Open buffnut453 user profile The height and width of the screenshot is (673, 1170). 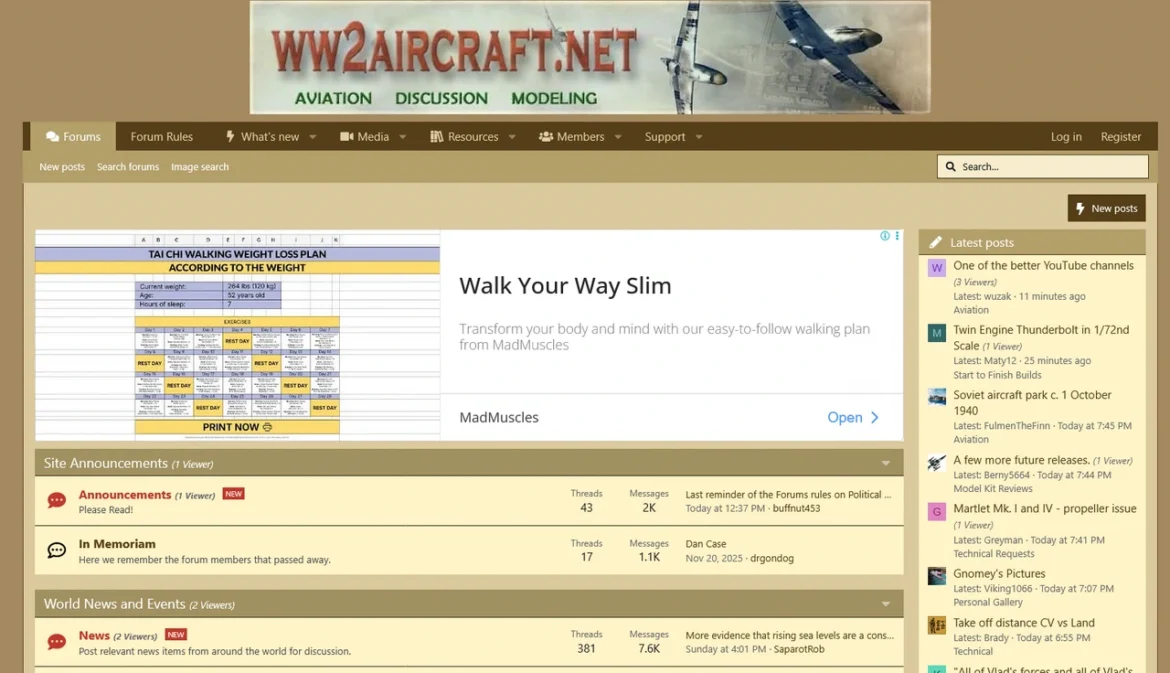point(796,508)
